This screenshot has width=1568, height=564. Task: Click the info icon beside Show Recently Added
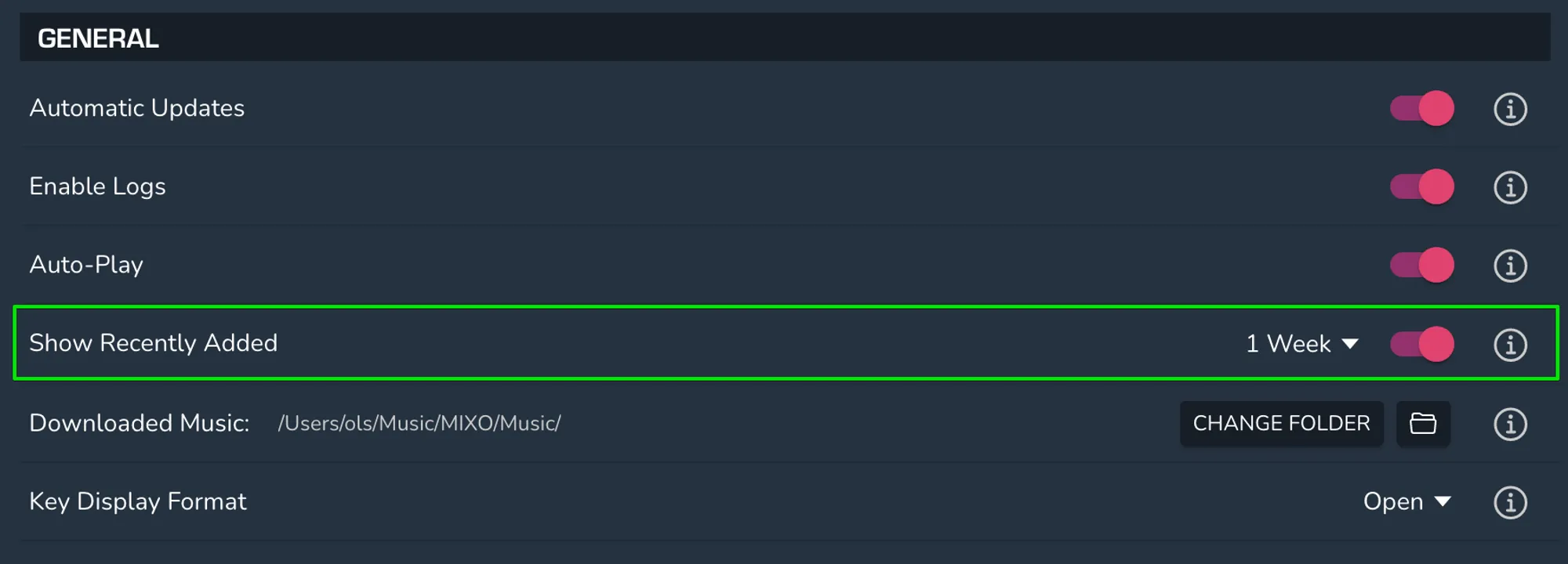click(1510, 345)
